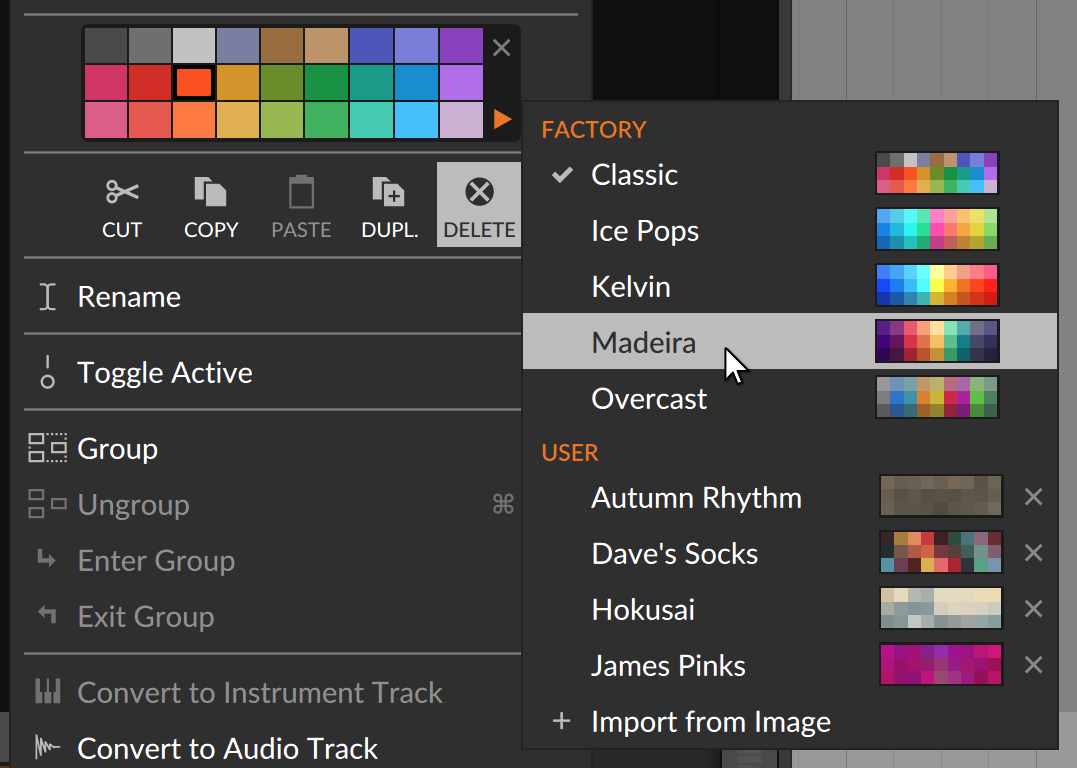Screen dimensions: 1077x768
Task: Toggle Active on the selected track
Action: (164, 372)
